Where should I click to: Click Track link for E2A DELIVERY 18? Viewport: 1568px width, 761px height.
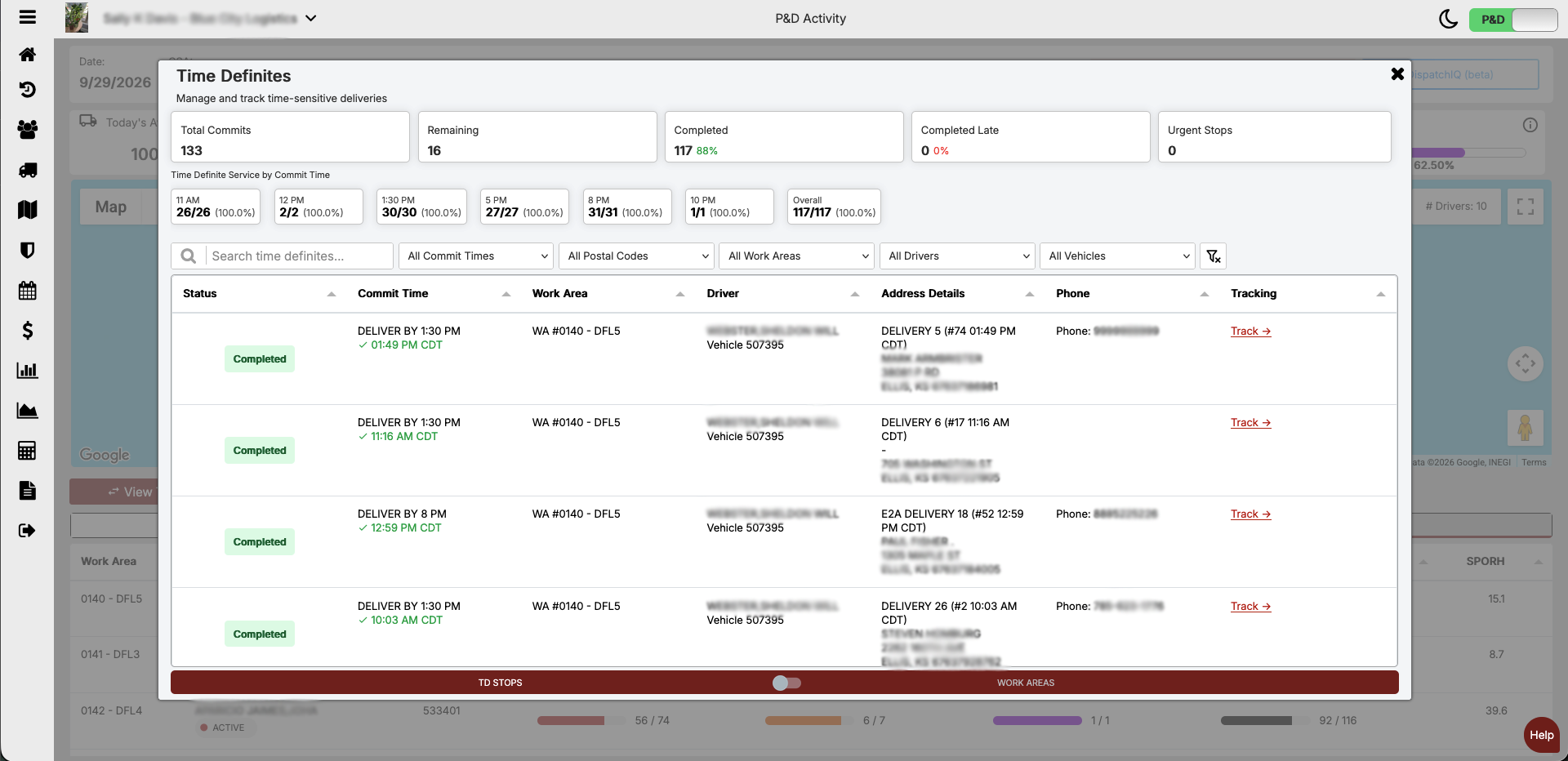coord(1250,514)
